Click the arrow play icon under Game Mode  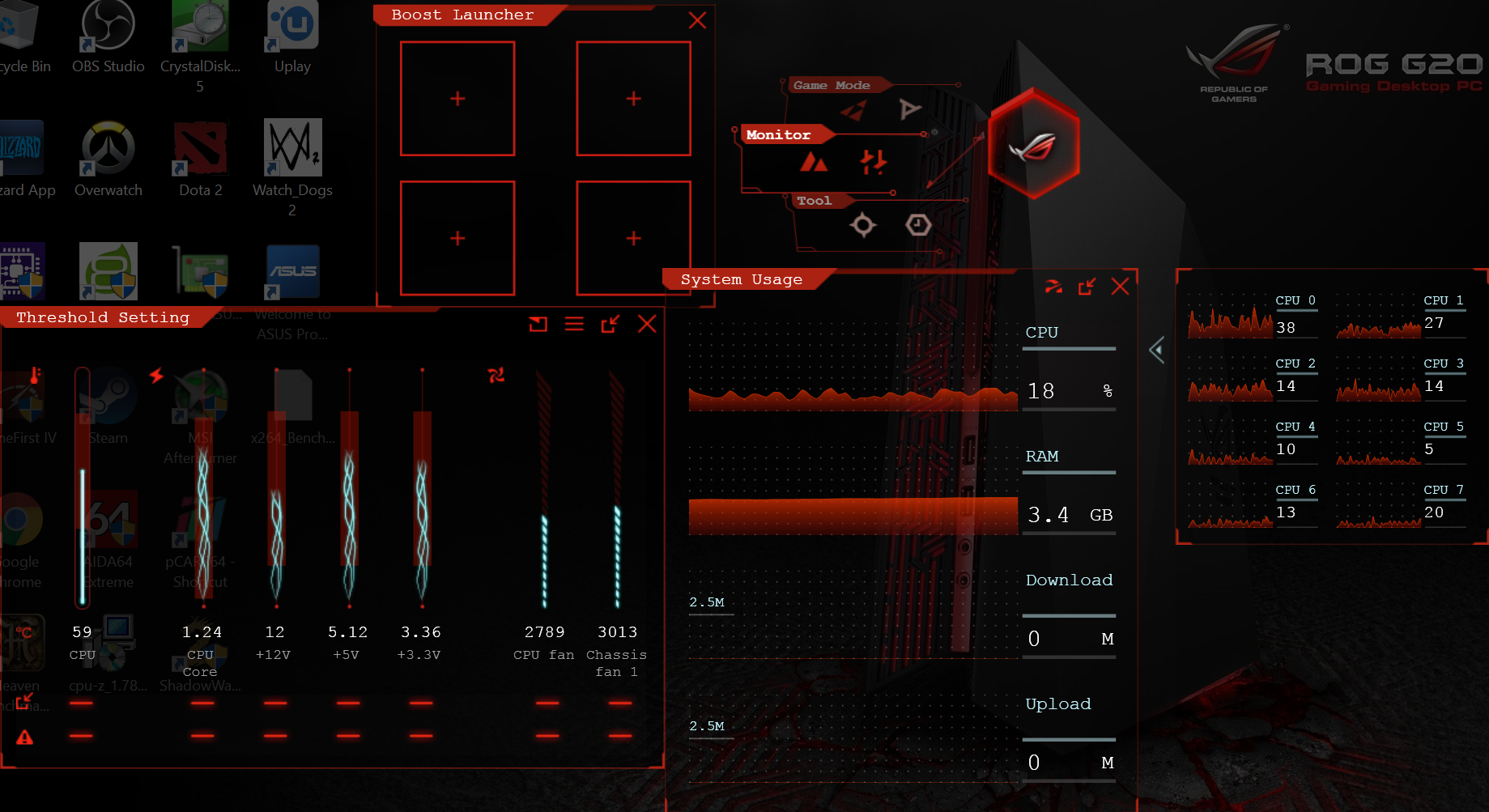point(910,108)
